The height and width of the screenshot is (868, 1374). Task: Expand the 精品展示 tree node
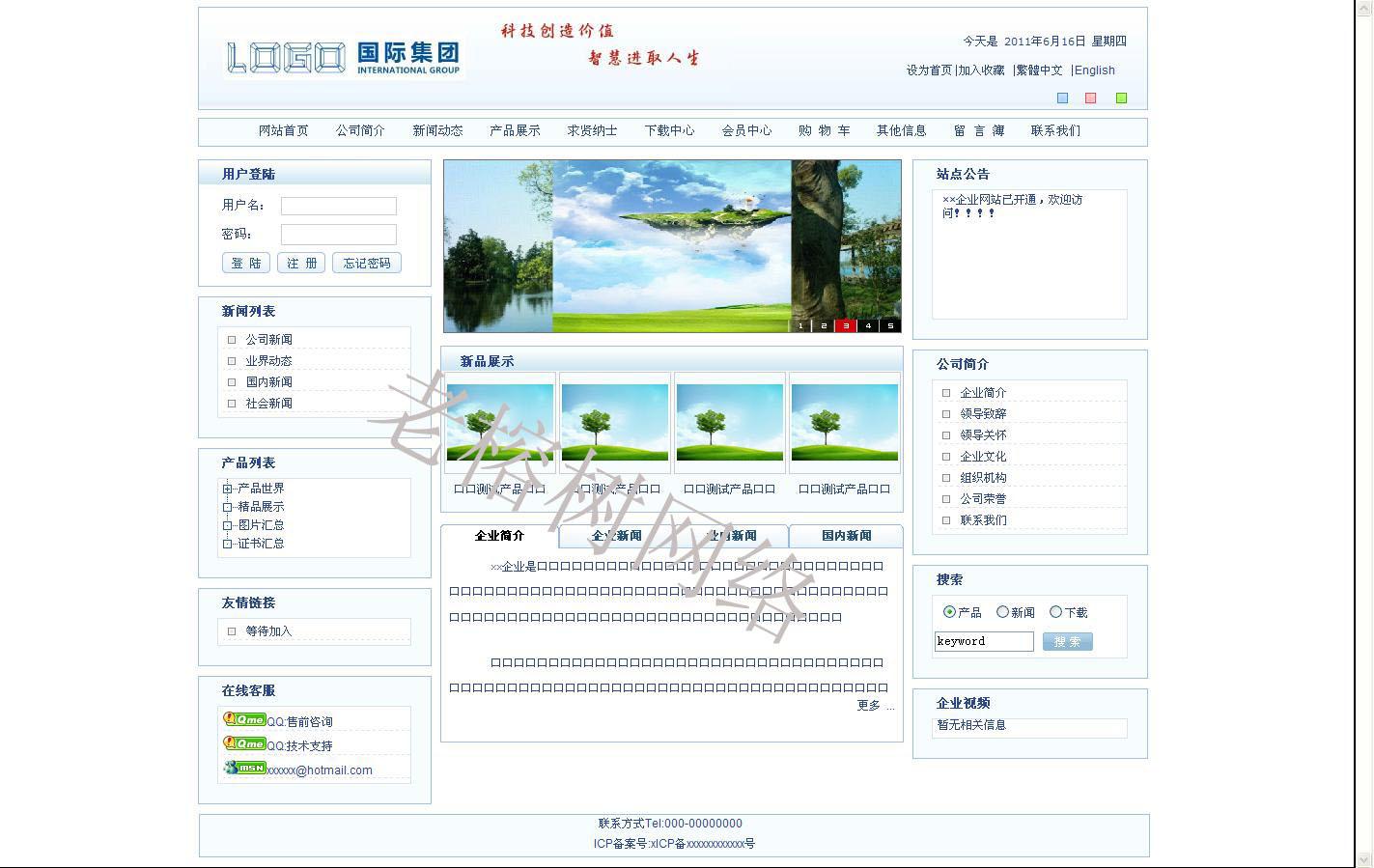coord(227,507)
